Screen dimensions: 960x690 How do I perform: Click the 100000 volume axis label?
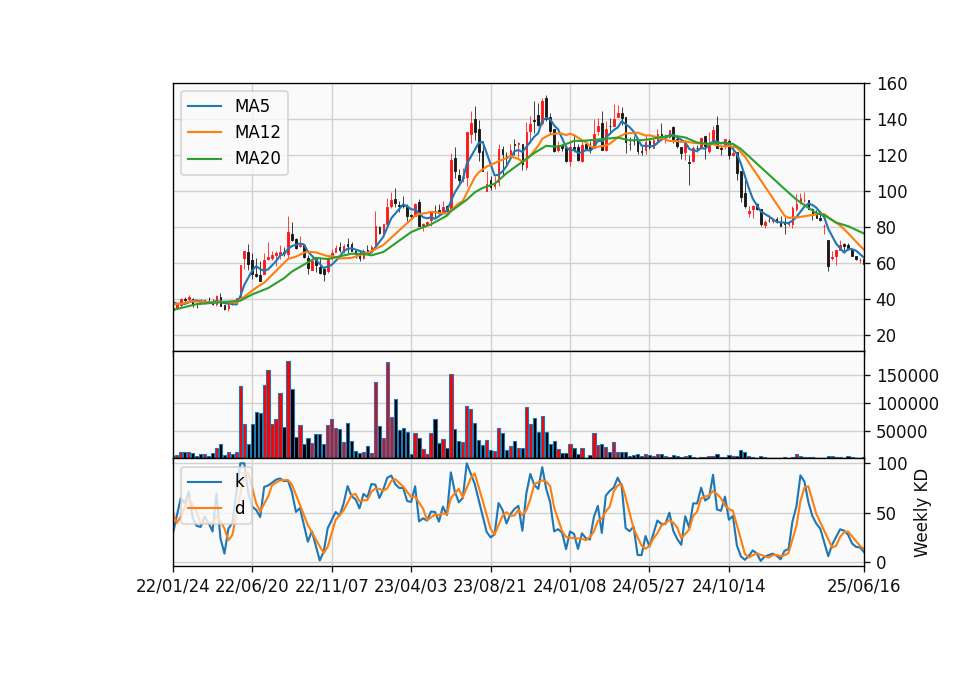point(908,404)
